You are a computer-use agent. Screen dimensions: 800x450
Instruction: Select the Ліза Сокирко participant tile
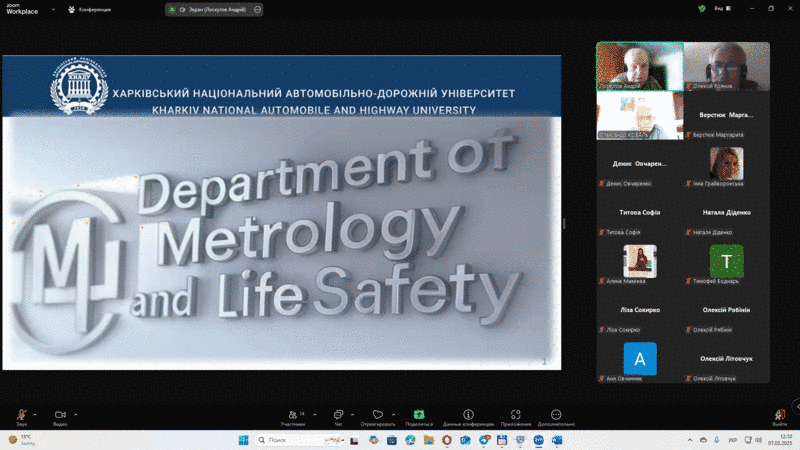tap(640, 310)
